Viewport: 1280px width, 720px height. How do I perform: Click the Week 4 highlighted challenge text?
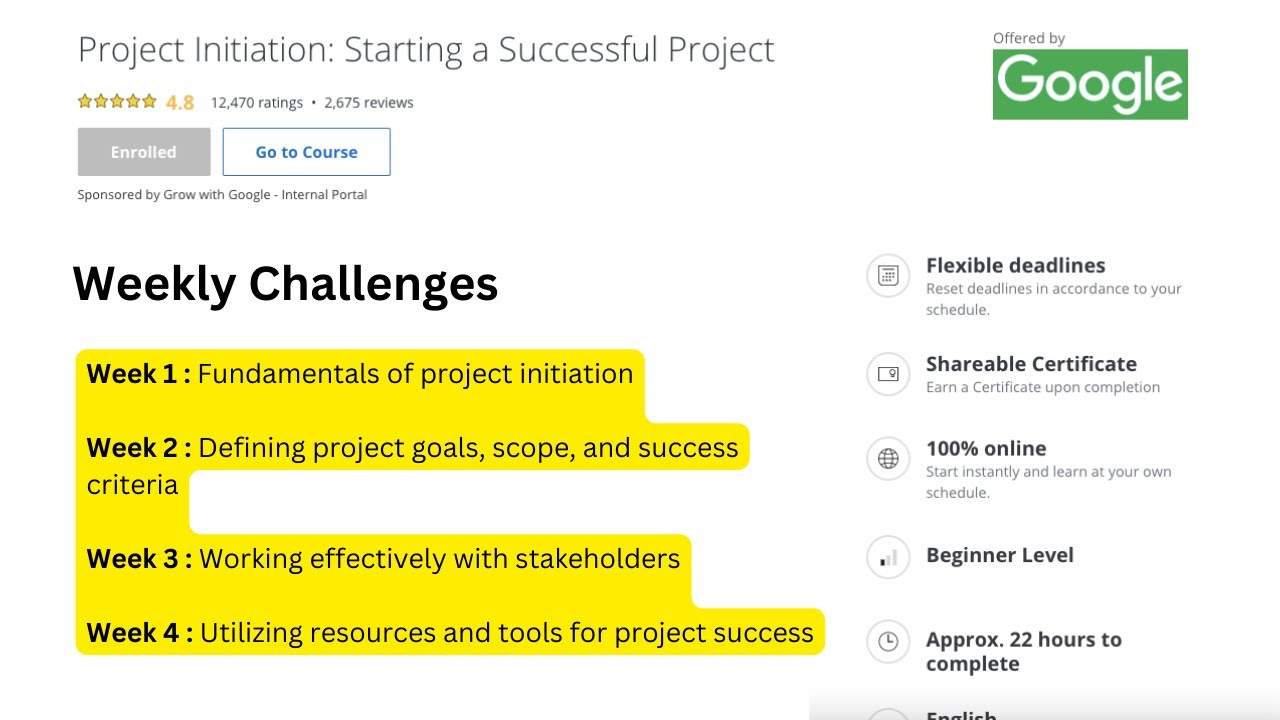(450, 632)
